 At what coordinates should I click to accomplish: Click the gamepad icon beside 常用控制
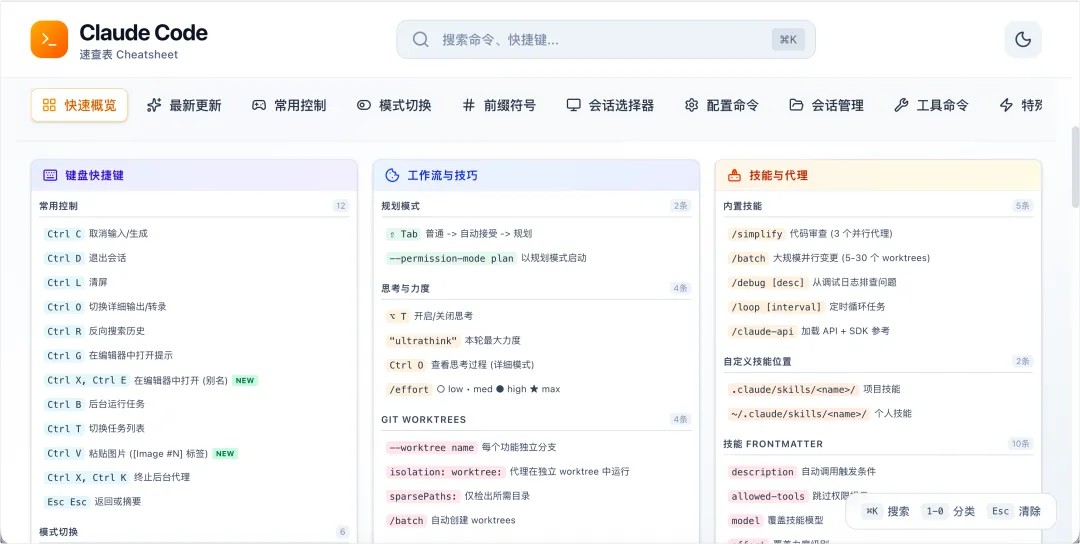click(x=259, y=105)
